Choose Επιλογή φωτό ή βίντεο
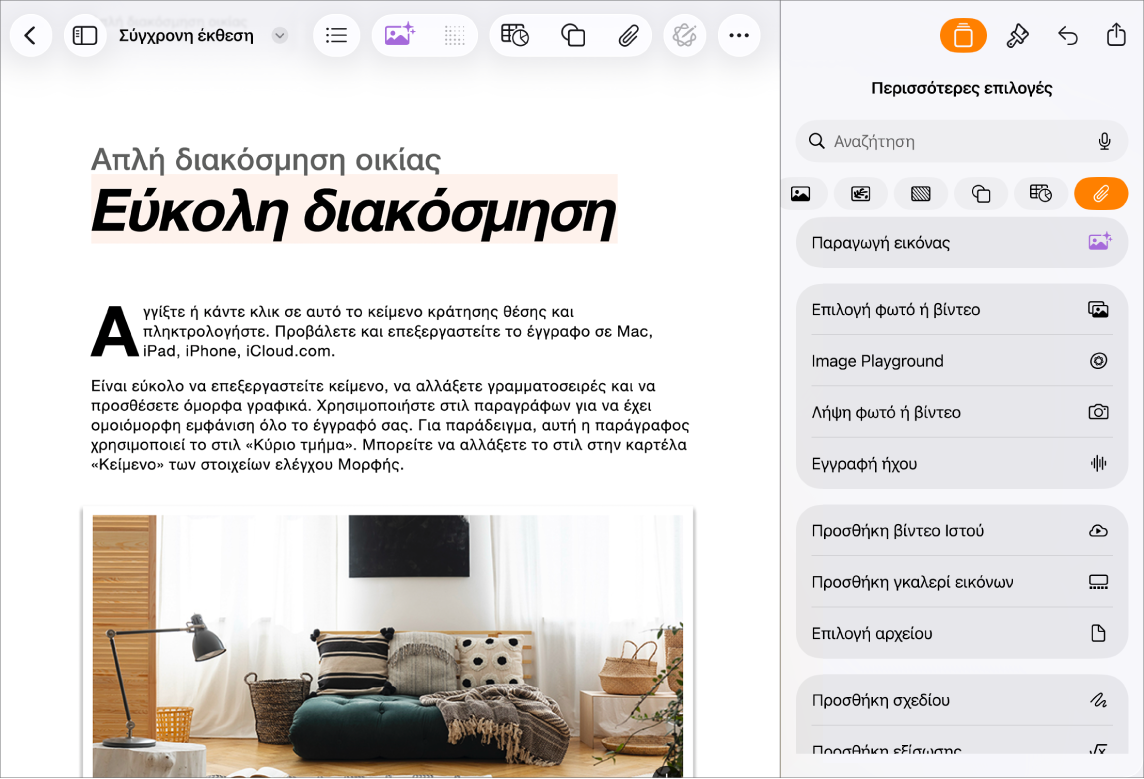1144x779 pixels. (962, 309)
